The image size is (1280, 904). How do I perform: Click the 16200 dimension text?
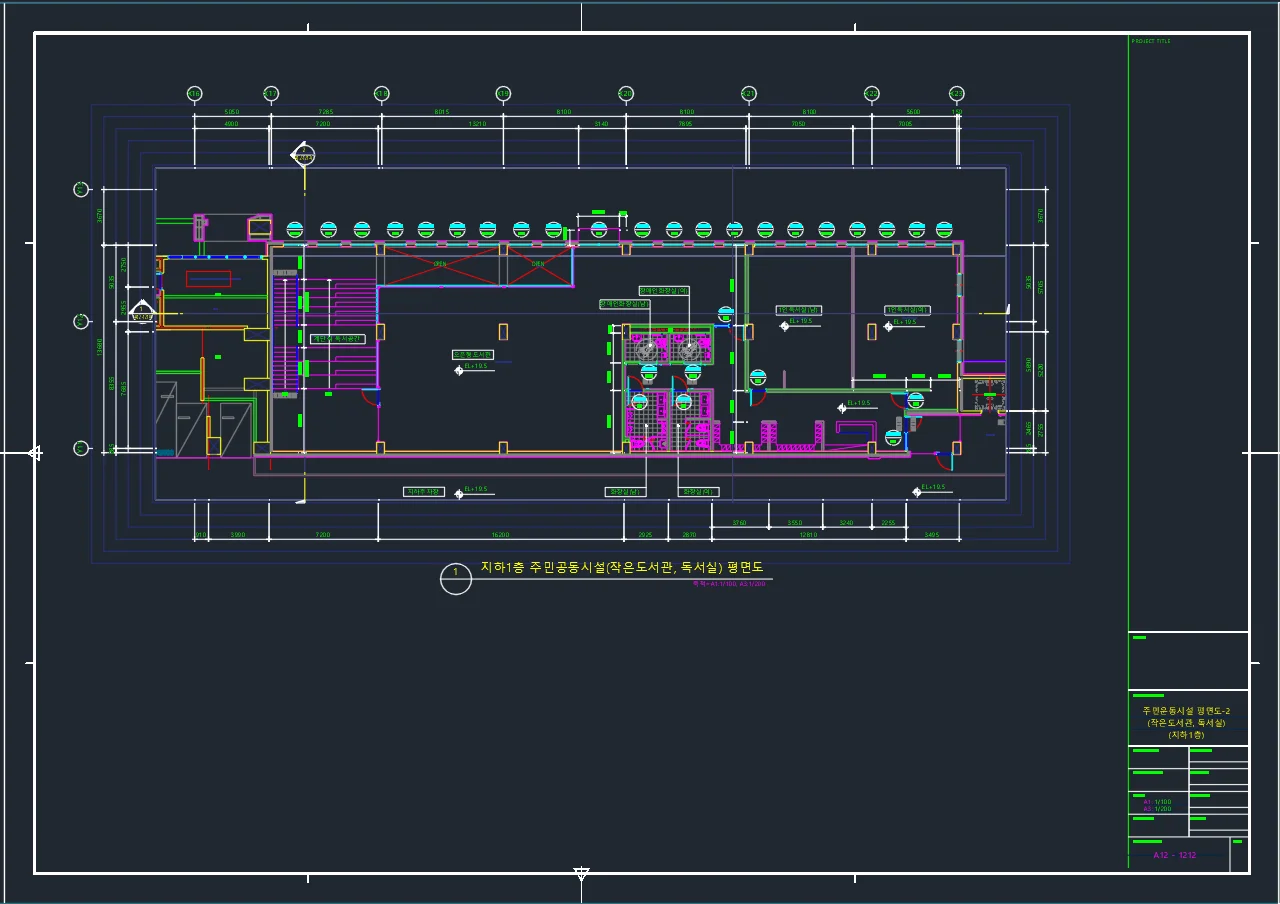[x=500, y=536]
